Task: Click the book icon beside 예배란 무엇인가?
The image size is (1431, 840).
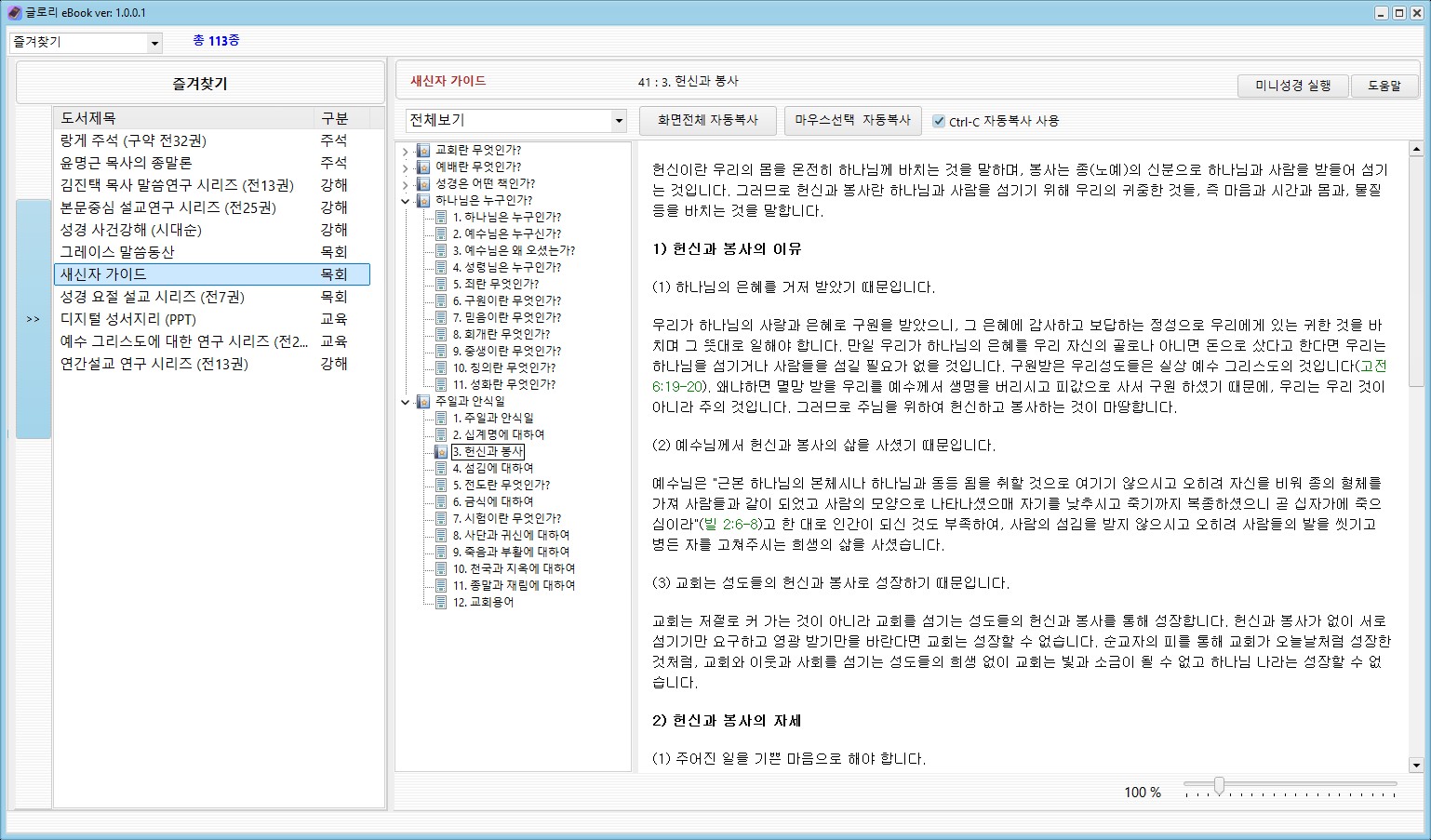Action: pos(423,167)
